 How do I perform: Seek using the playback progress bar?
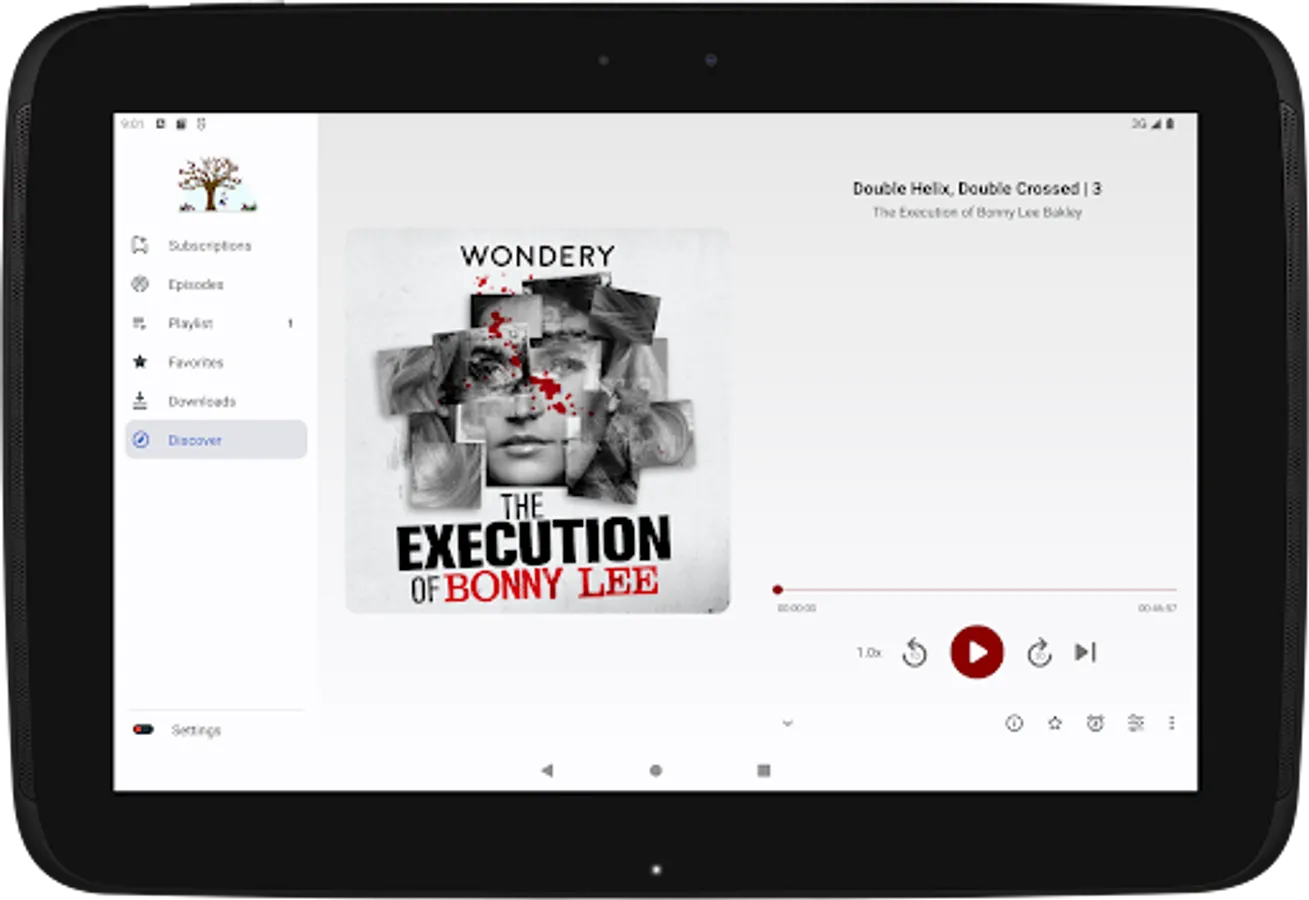click(976, 590)
